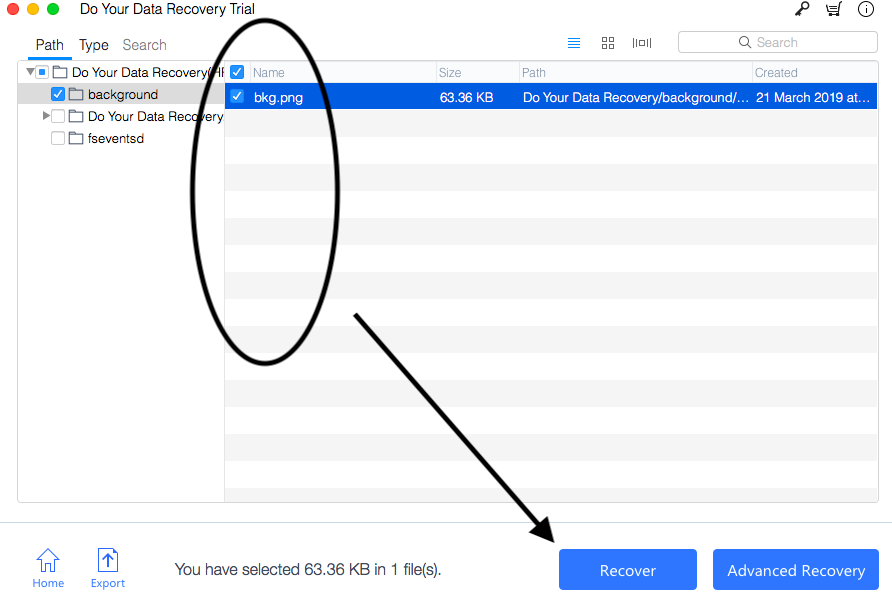Check the fseventsd folder checkbox
Screen dimensions: 892x611
pyautogui.click(x=58, y=138)
